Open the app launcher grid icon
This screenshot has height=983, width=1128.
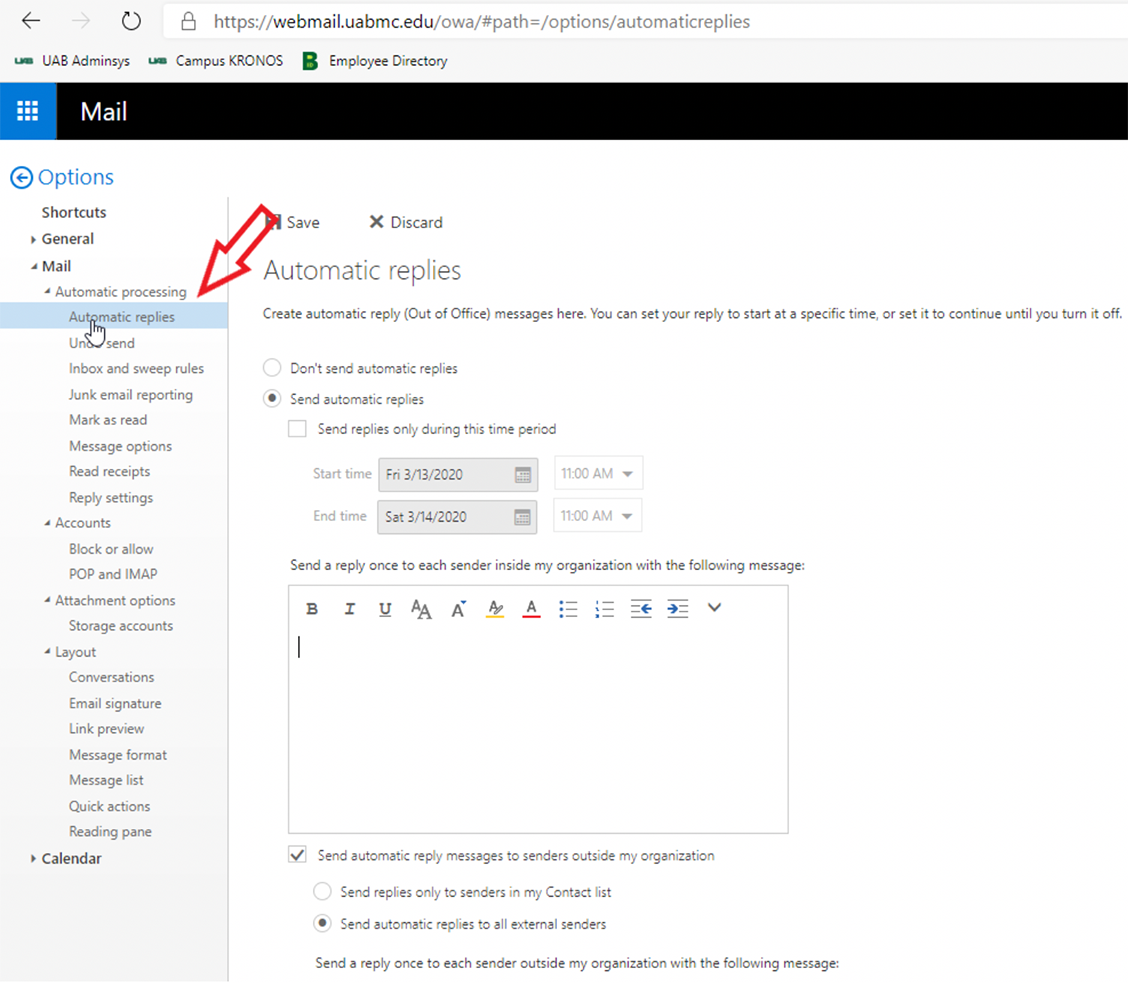[27, 111]
